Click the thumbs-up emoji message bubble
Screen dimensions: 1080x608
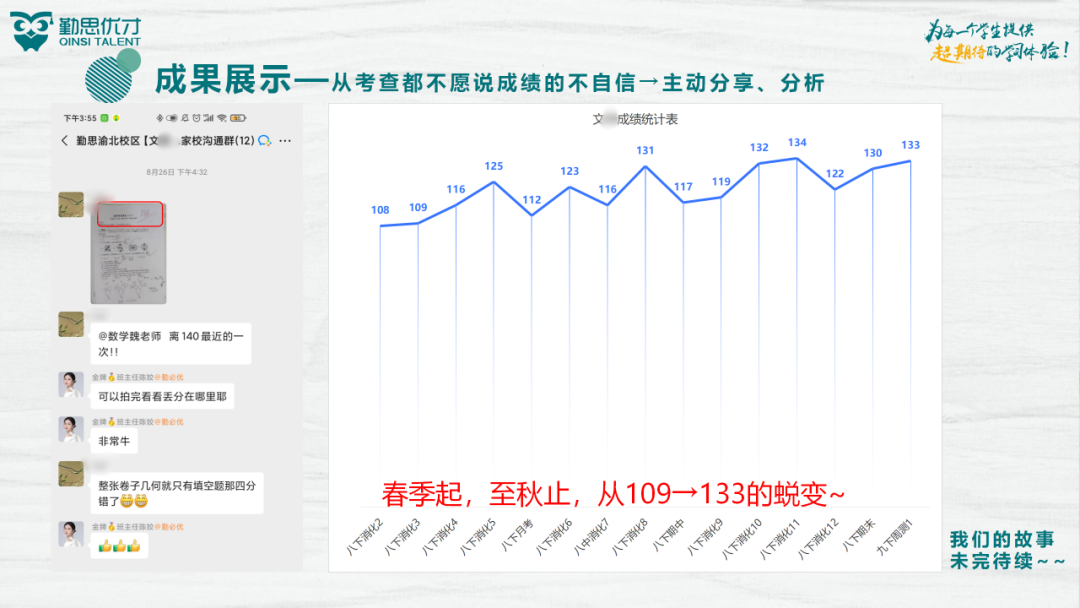118,545
